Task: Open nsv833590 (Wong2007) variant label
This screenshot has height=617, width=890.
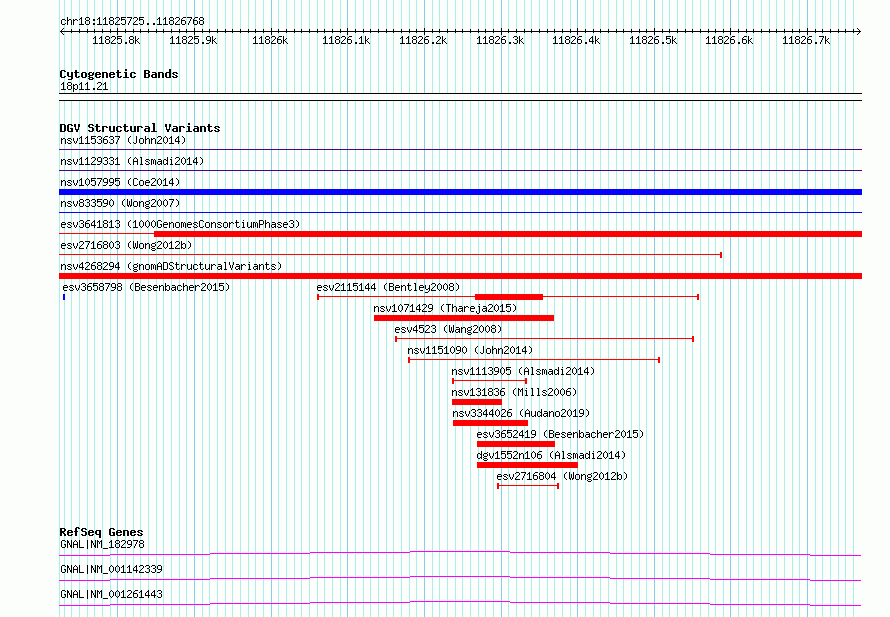Action: coord(120,203)
